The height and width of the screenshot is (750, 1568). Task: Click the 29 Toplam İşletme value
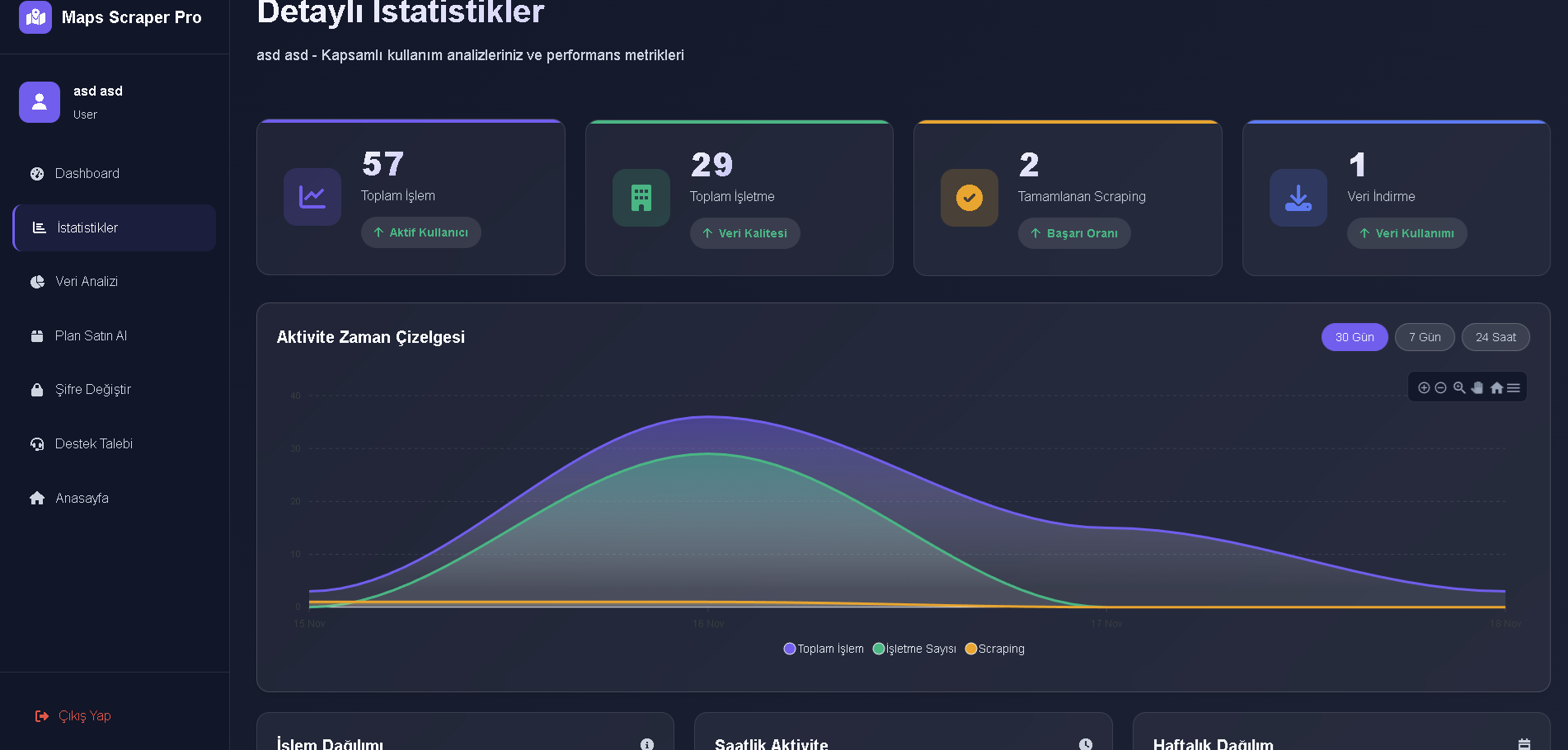pos(712,165)
